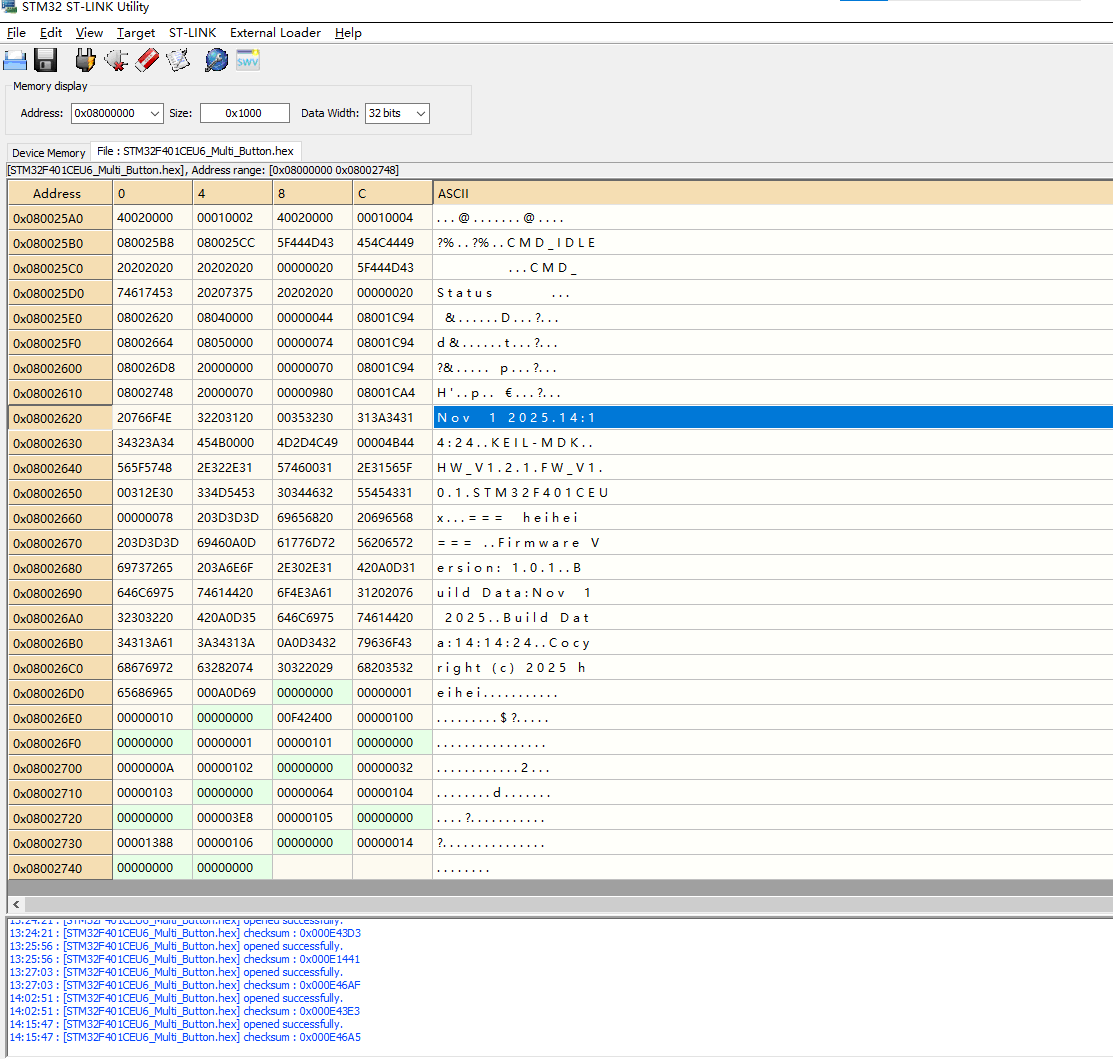Viewport: 1113px width, 1059px height.
Task: Click the Program verify toolbar icon
Action: (178, 60)
